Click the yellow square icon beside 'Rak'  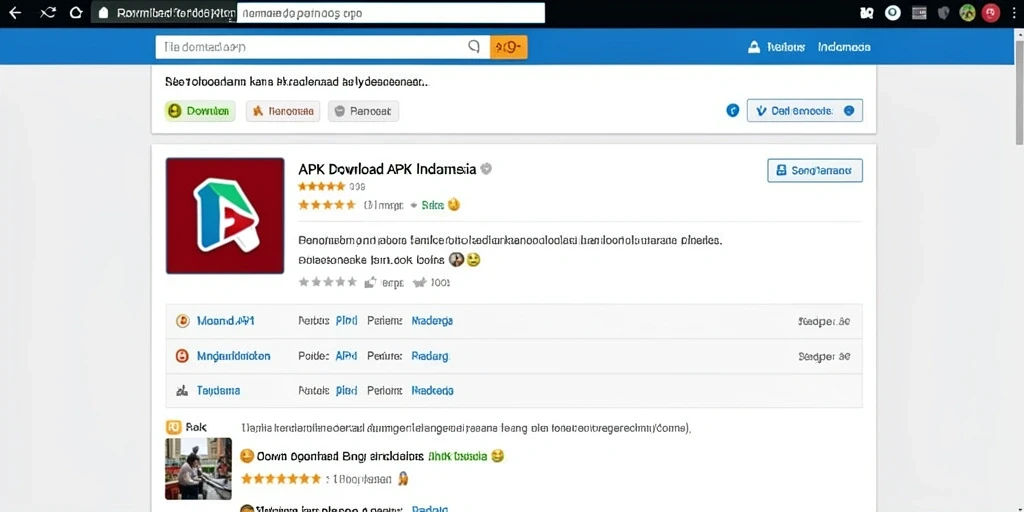(173, 427)
